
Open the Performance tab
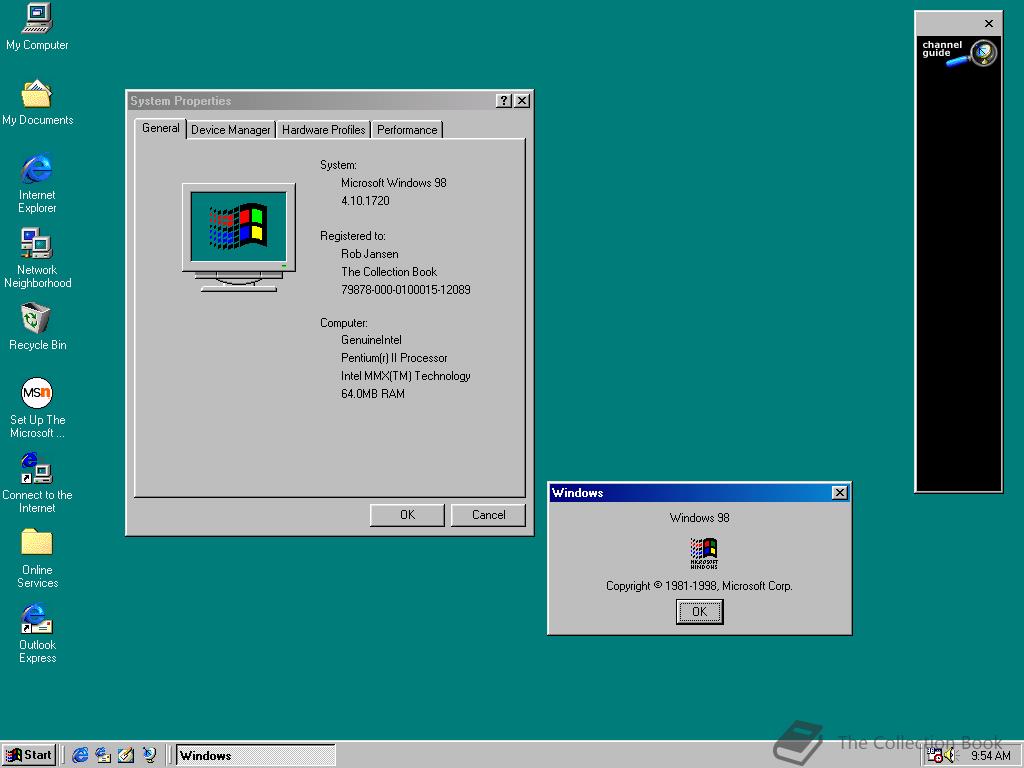point(407,130)
